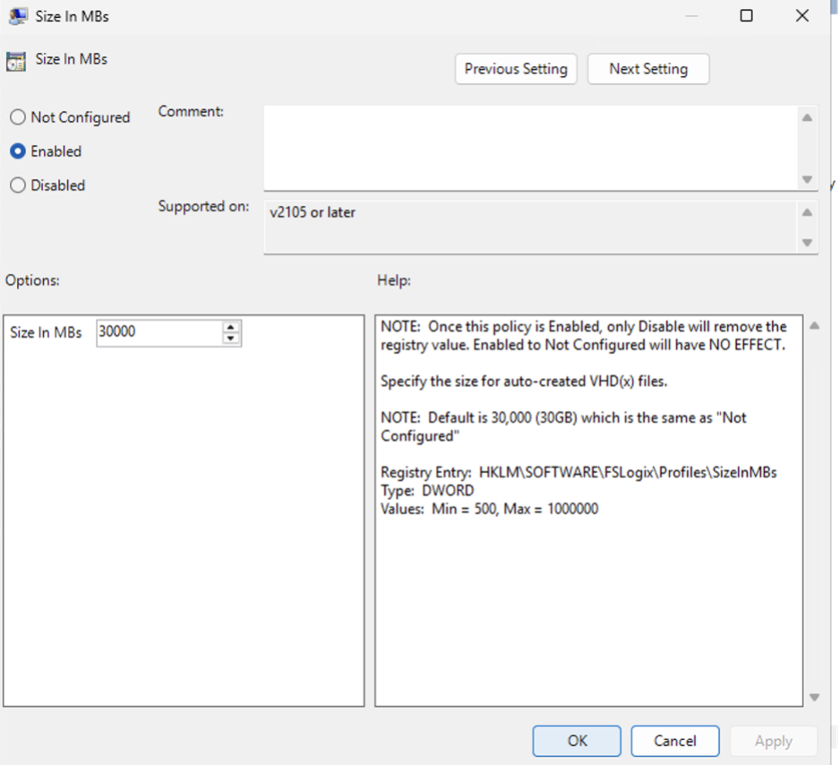Close the Size In MBs window
The height and width of the screenshot is (766, 840).
click(x=802, y=16)
